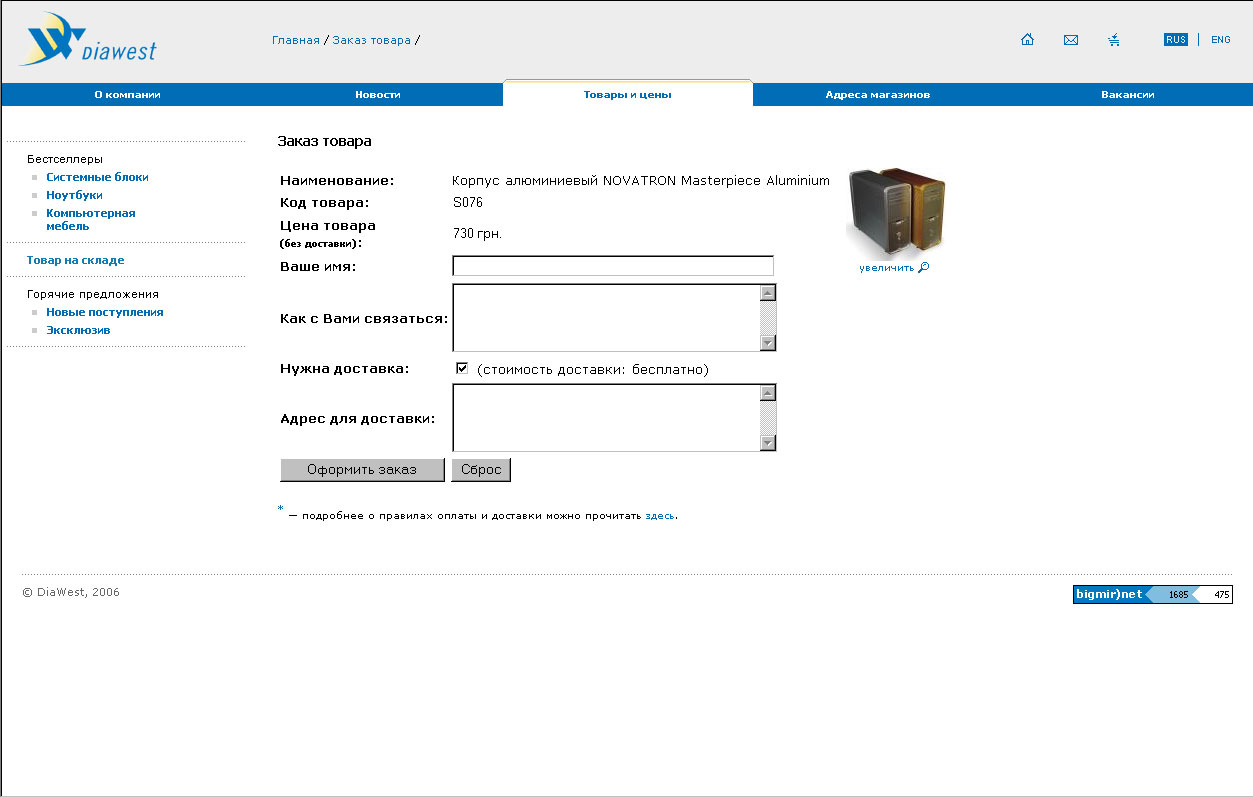
Task: Focus the Ваше имя input field
Action: click(x=613, y=266)
